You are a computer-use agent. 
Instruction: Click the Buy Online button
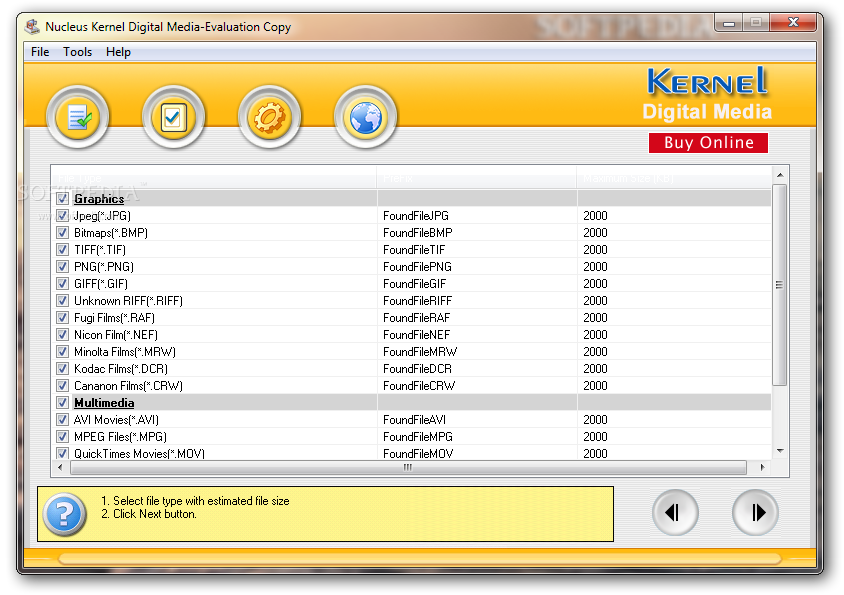708,143
